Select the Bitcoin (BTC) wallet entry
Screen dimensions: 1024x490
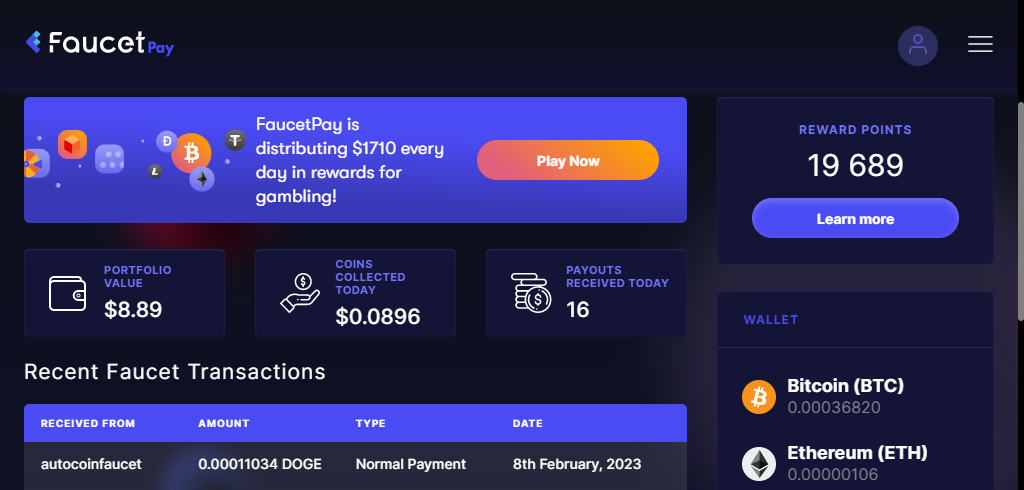(x=856, y=397)
